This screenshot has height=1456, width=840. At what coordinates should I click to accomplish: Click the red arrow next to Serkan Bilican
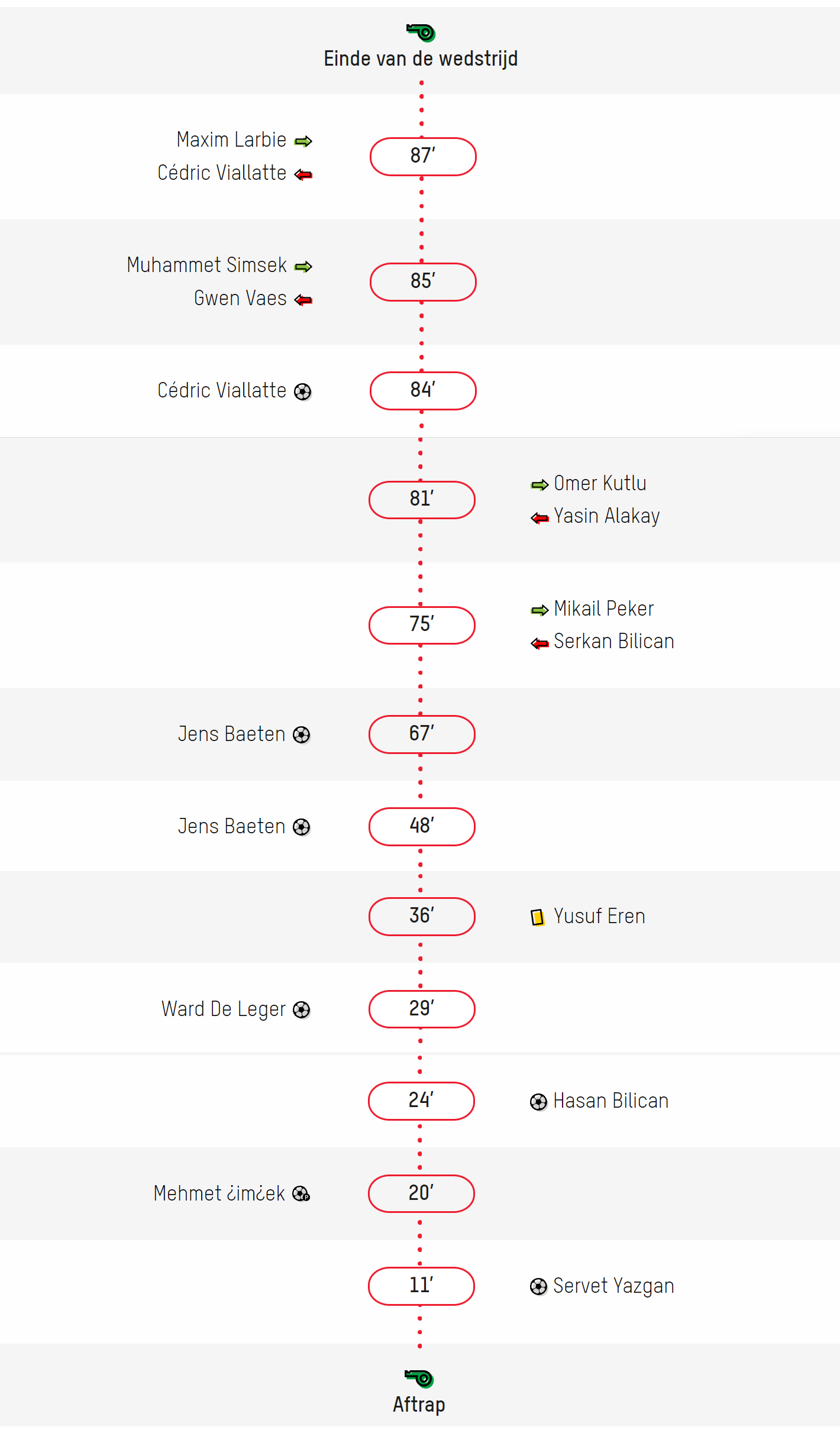click(539, 643)
